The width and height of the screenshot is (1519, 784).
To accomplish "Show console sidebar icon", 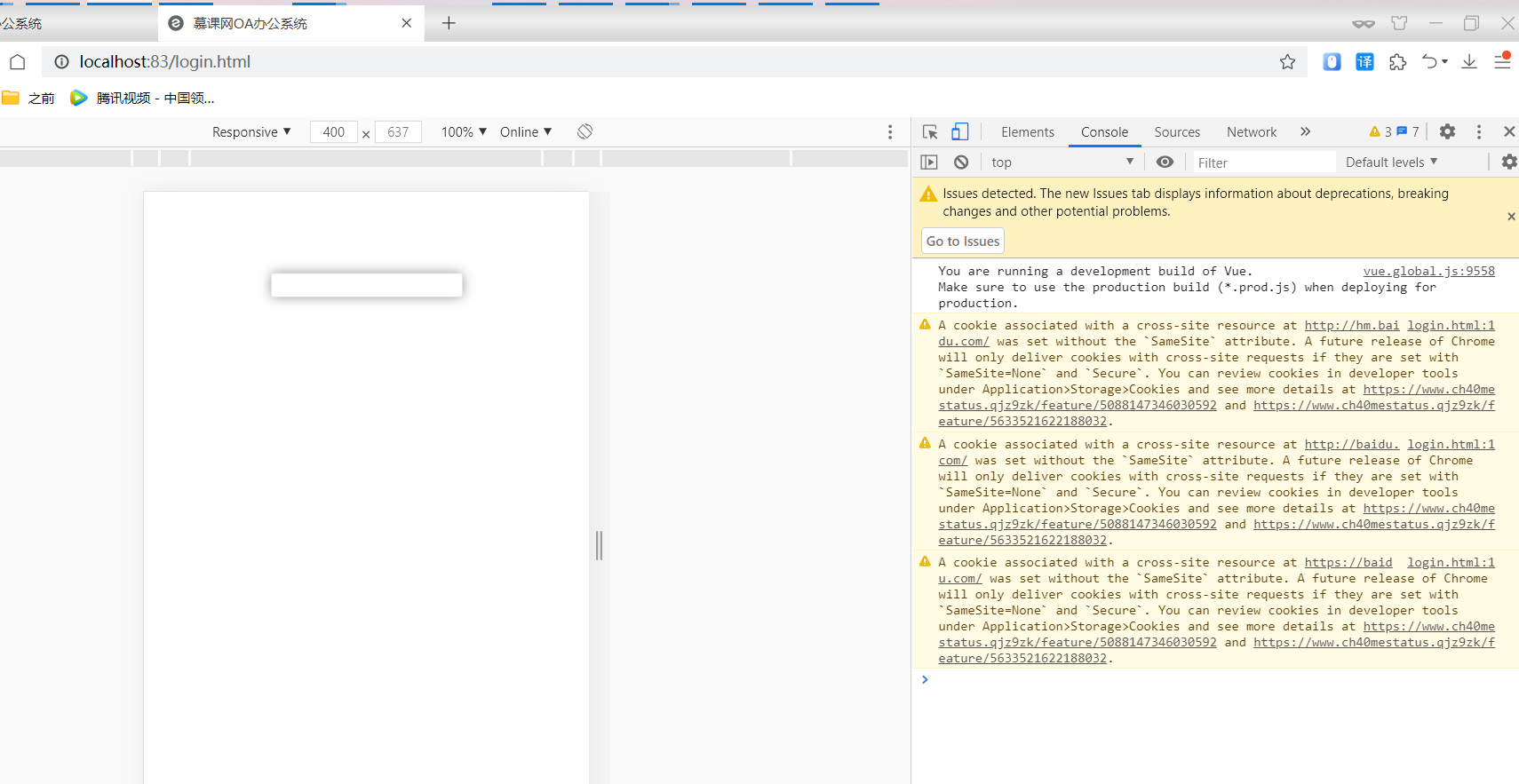I will point(929,162).
